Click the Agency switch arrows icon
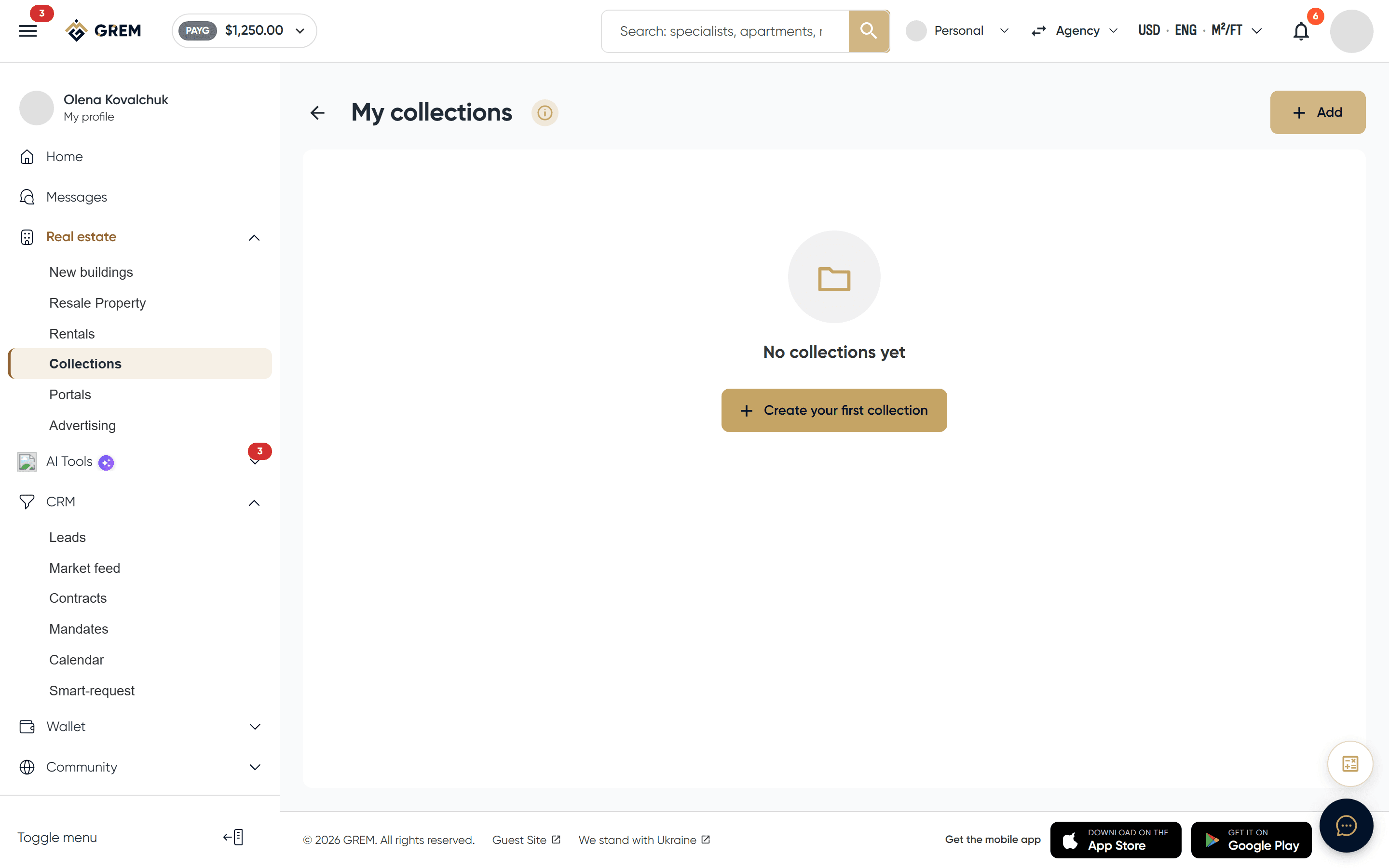This screenshot has width=1389, height=868. click(x=1038, y=31)
